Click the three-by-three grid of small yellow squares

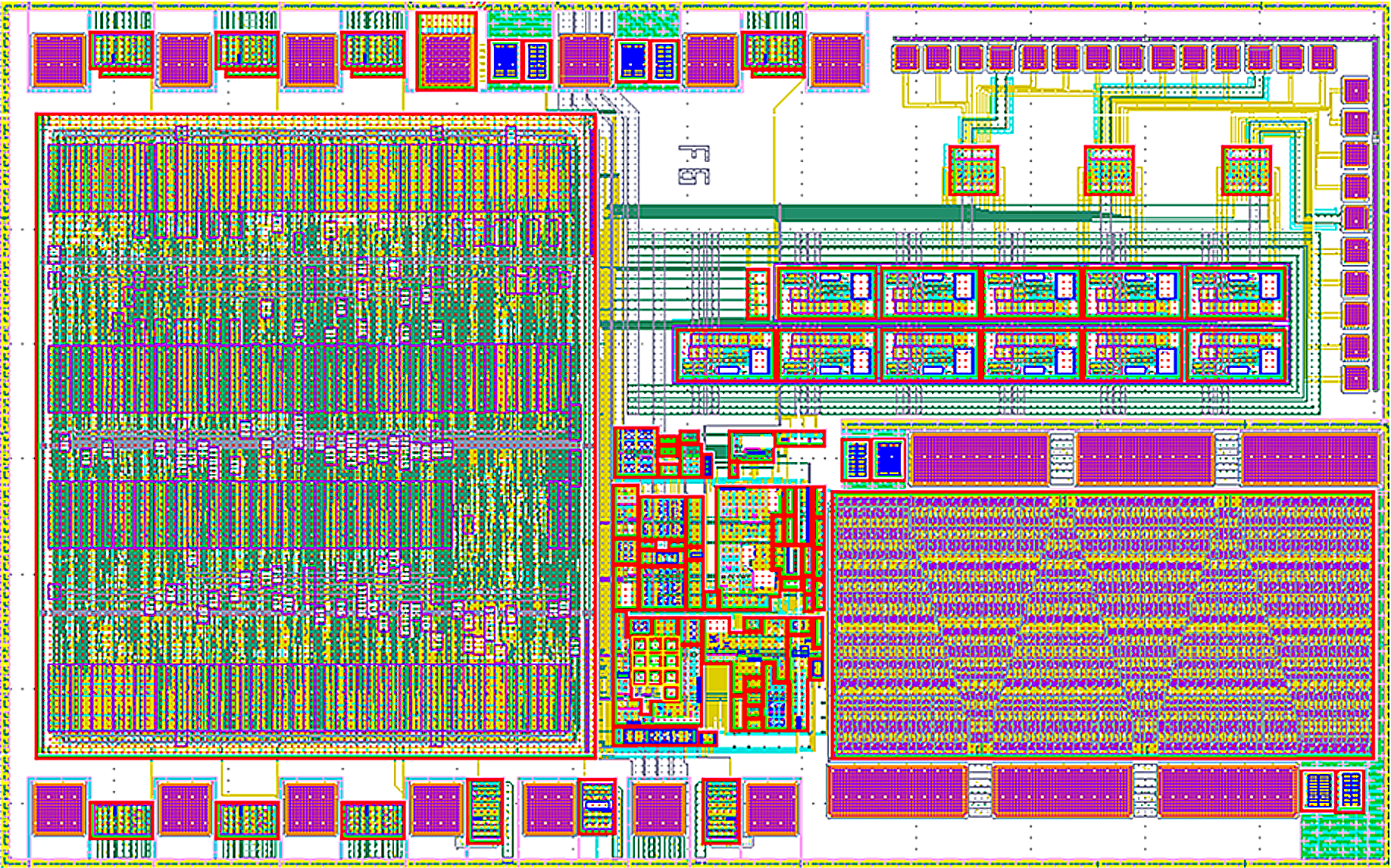pos(655,660)
